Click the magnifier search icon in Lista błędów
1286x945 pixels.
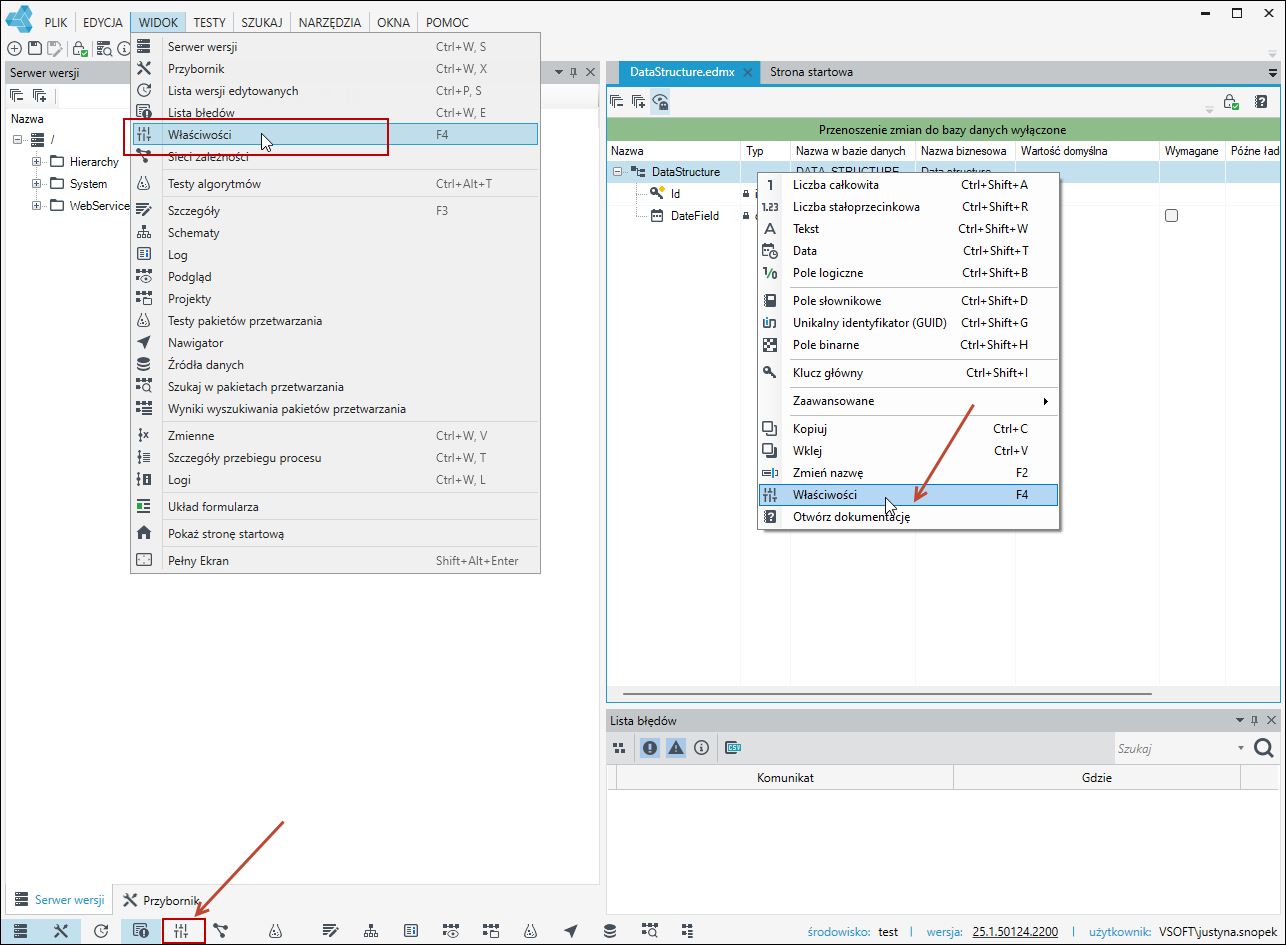click(x=1263, y=748)
